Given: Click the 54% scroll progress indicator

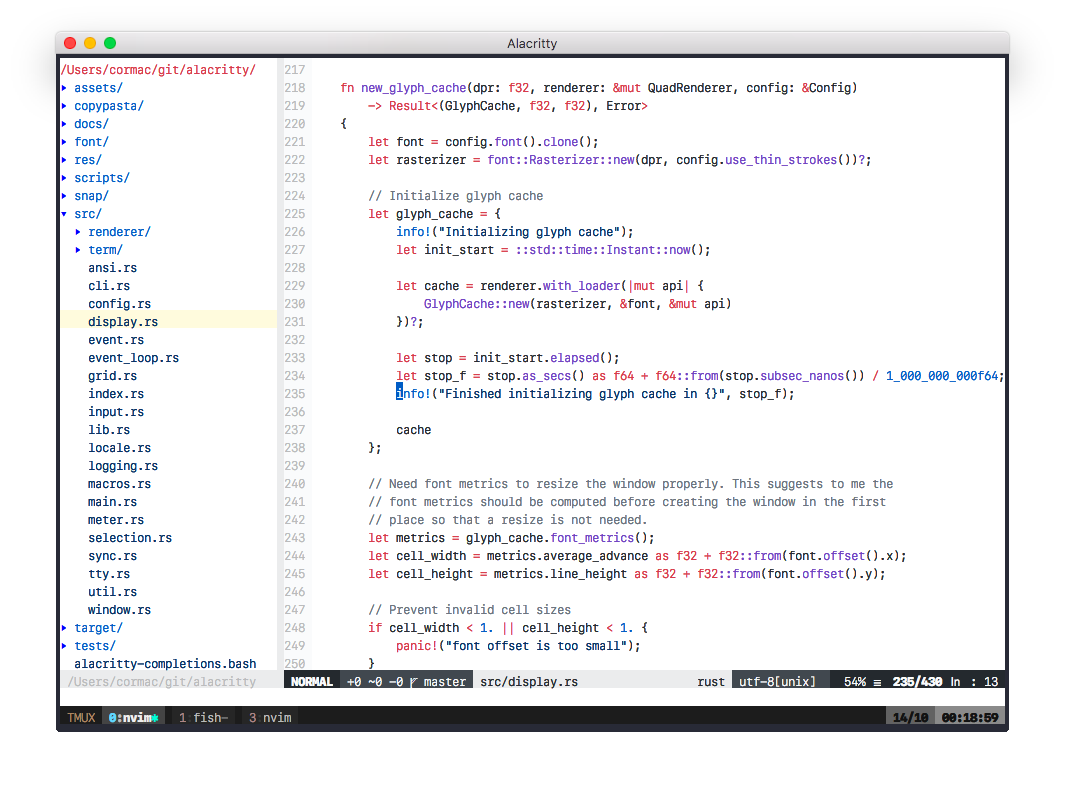Looking at the screenshot, I should pos(851,681).
